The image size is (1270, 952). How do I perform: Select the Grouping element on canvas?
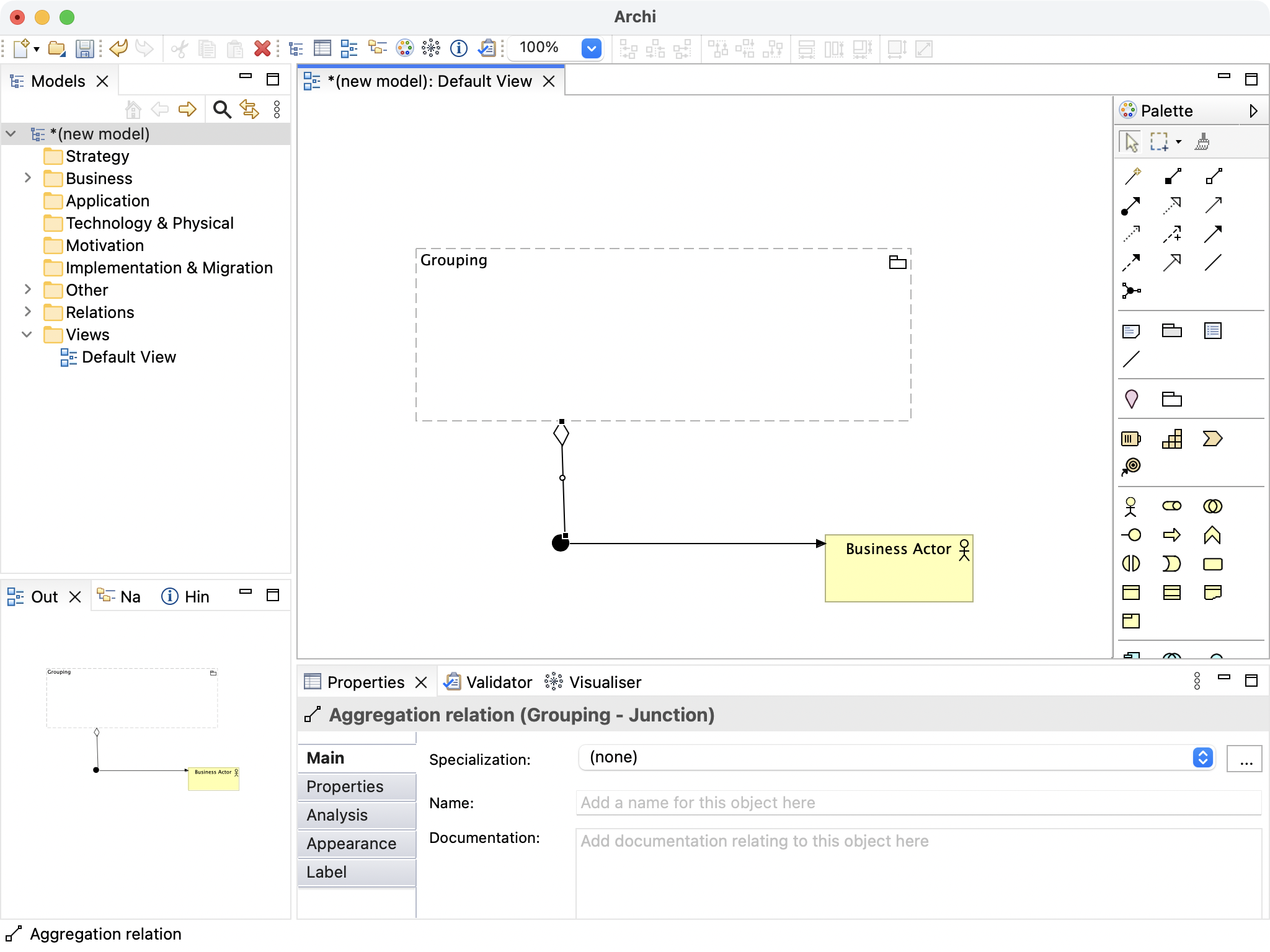pos(663,335)
